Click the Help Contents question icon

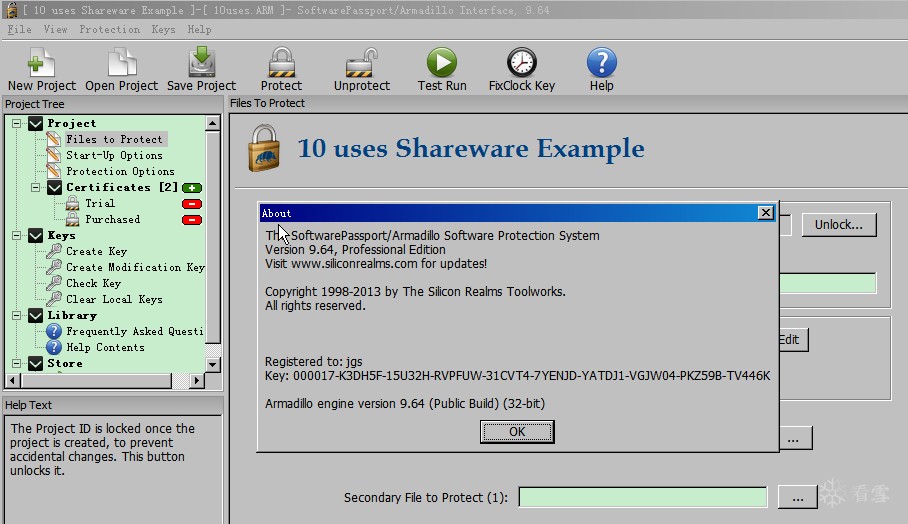coord(54,347)
